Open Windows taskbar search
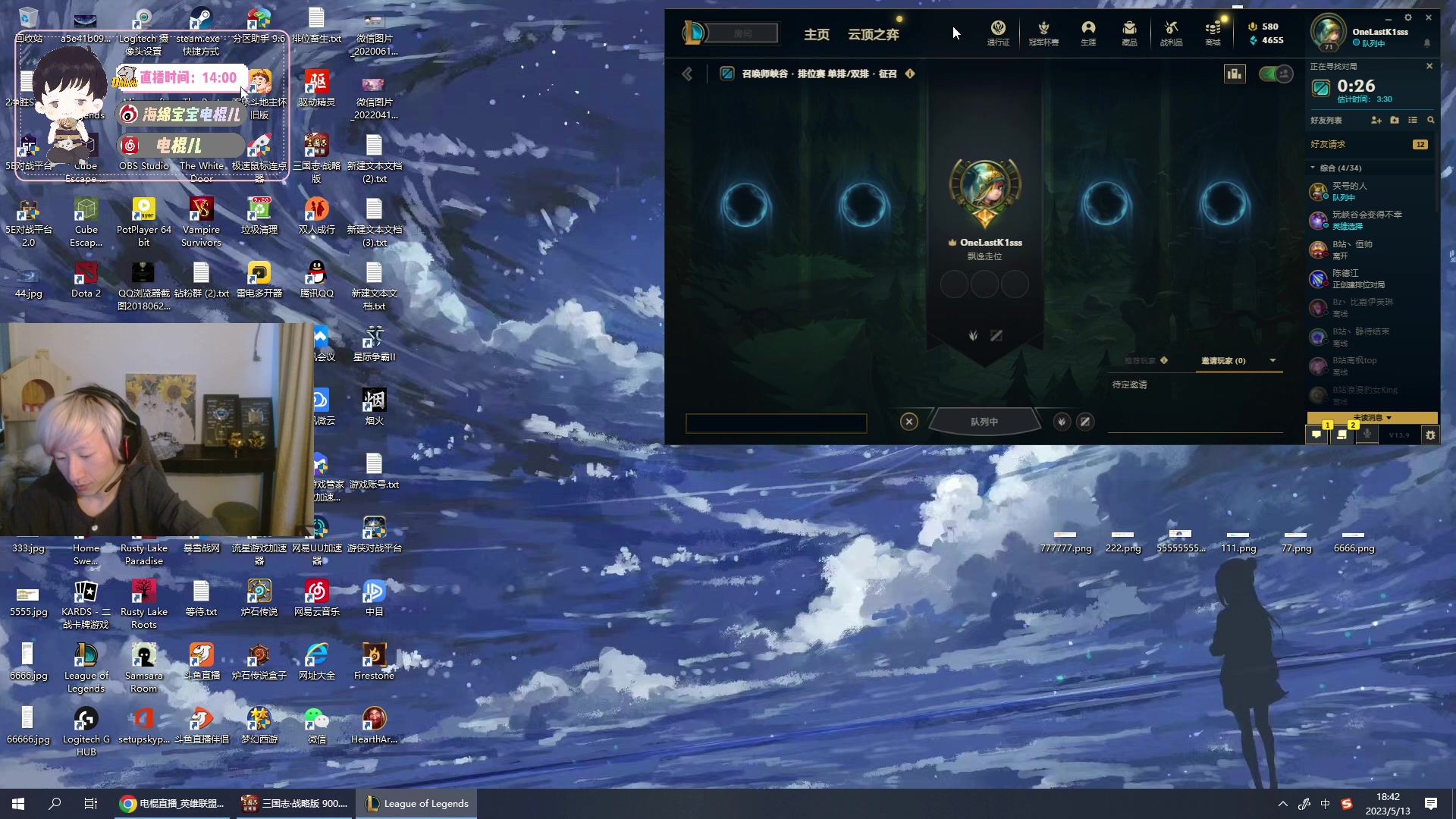This screenshot has width=1456, height=819. point(55,804)
